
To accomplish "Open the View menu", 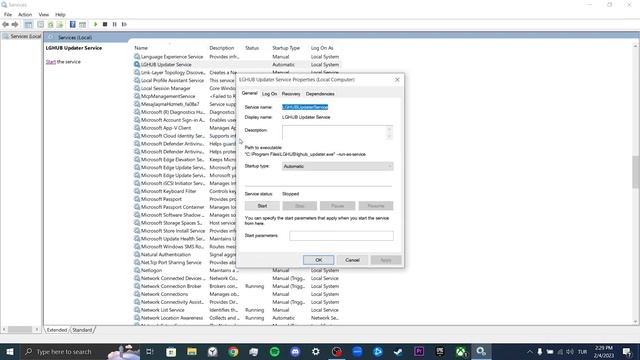I will tap(44, 15).
